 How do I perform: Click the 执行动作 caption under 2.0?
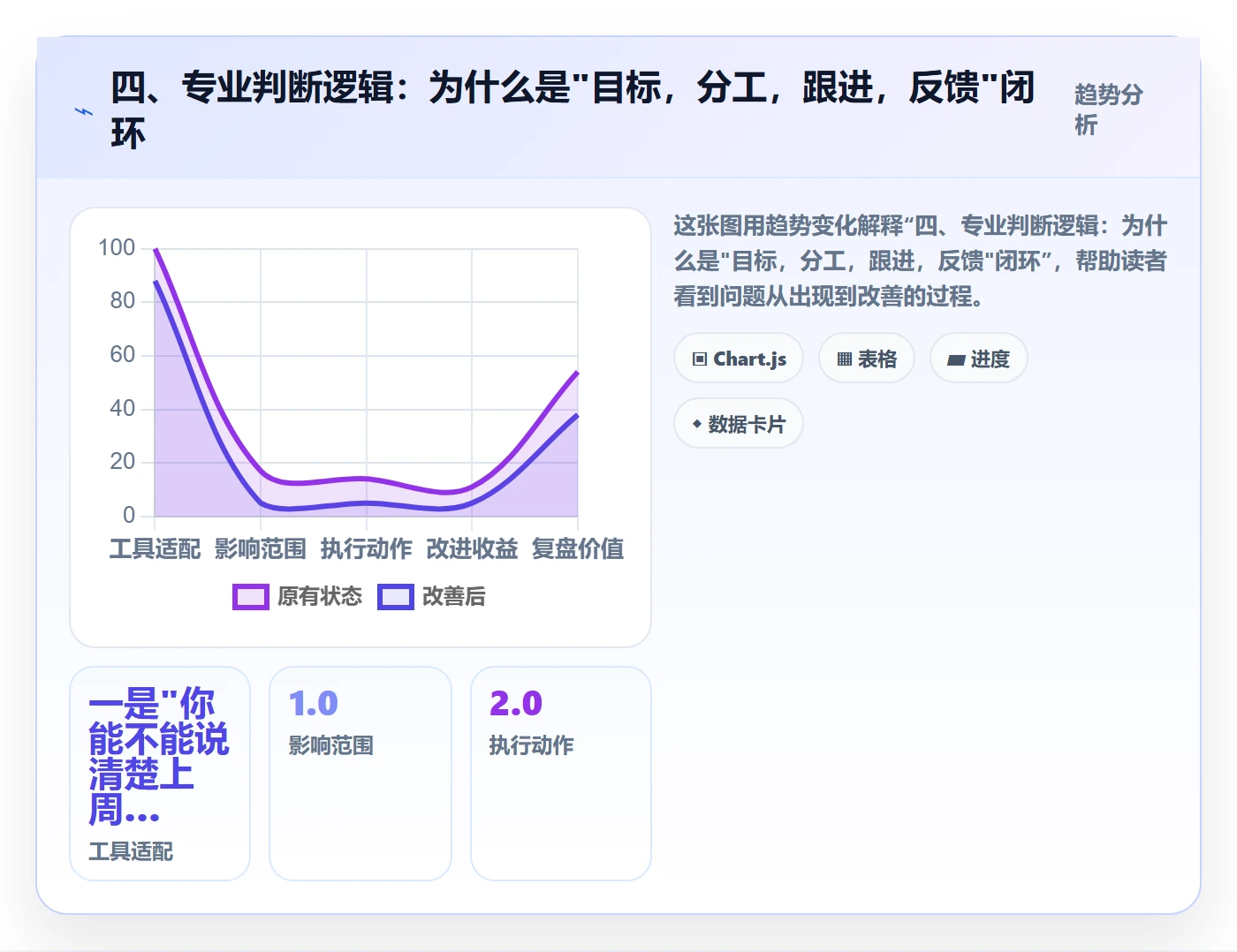(x=532, y=745)
